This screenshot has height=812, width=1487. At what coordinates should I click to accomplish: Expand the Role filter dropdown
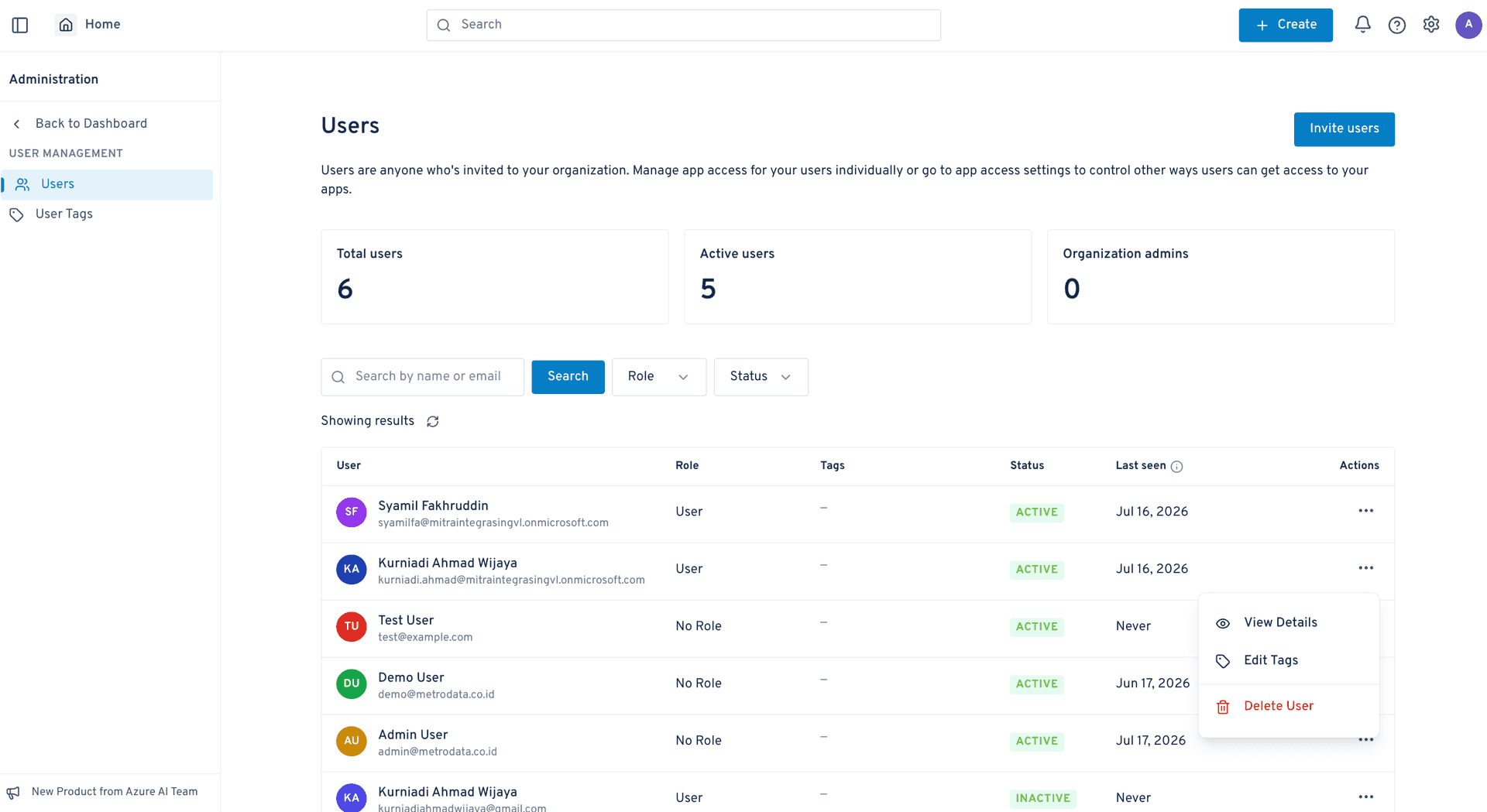658,377
